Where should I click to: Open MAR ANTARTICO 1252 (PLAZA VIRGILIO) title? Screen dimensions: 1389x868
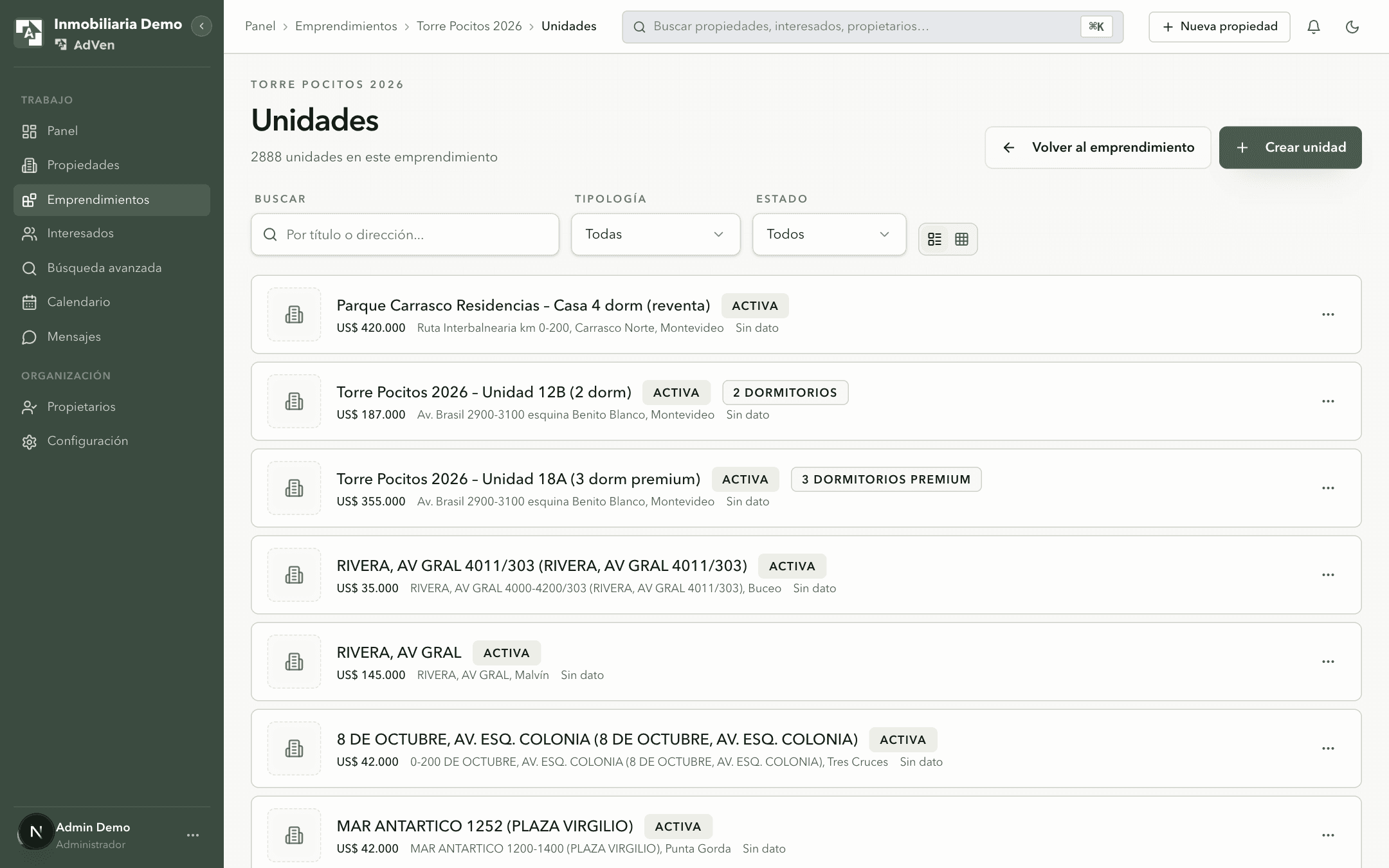[x=485, y=826]
